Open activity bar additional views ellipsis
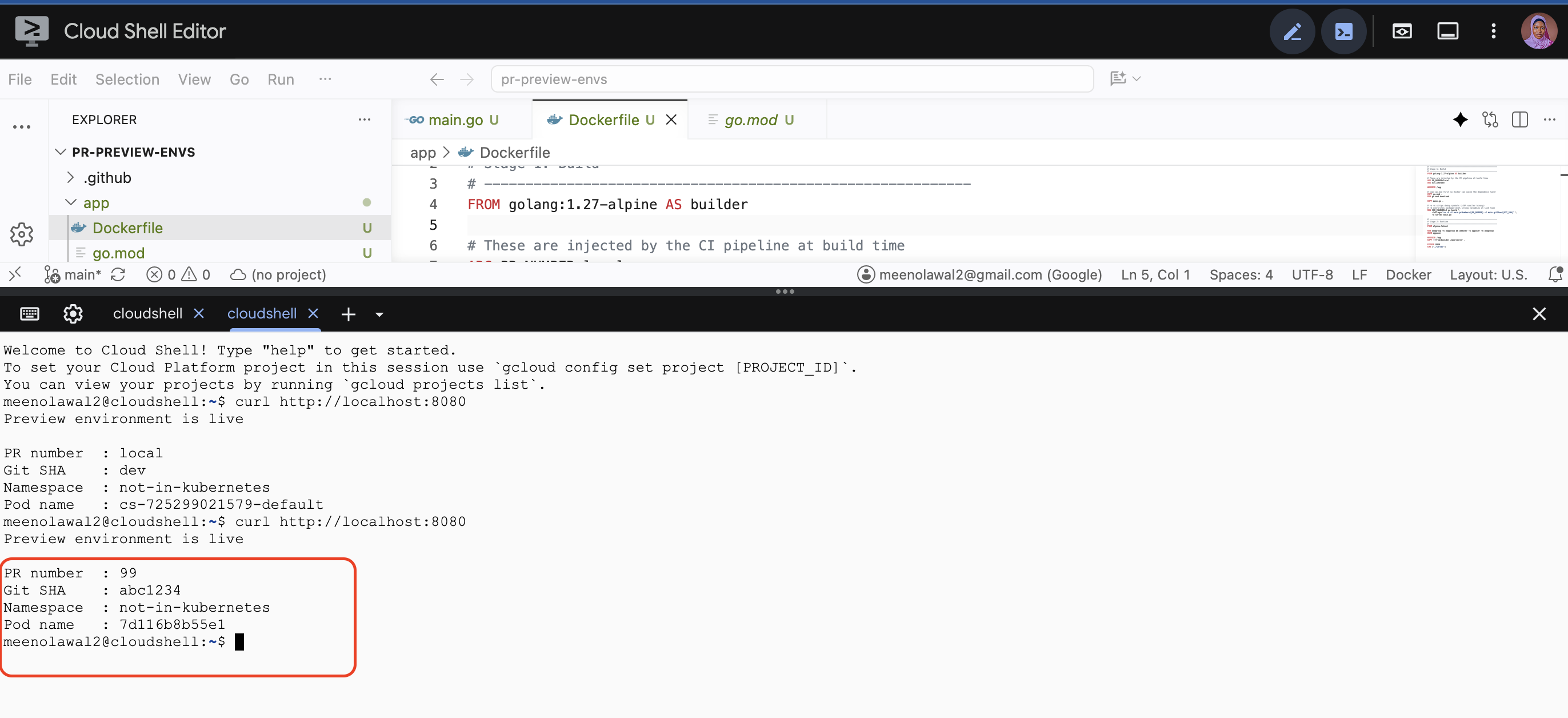 22,127
